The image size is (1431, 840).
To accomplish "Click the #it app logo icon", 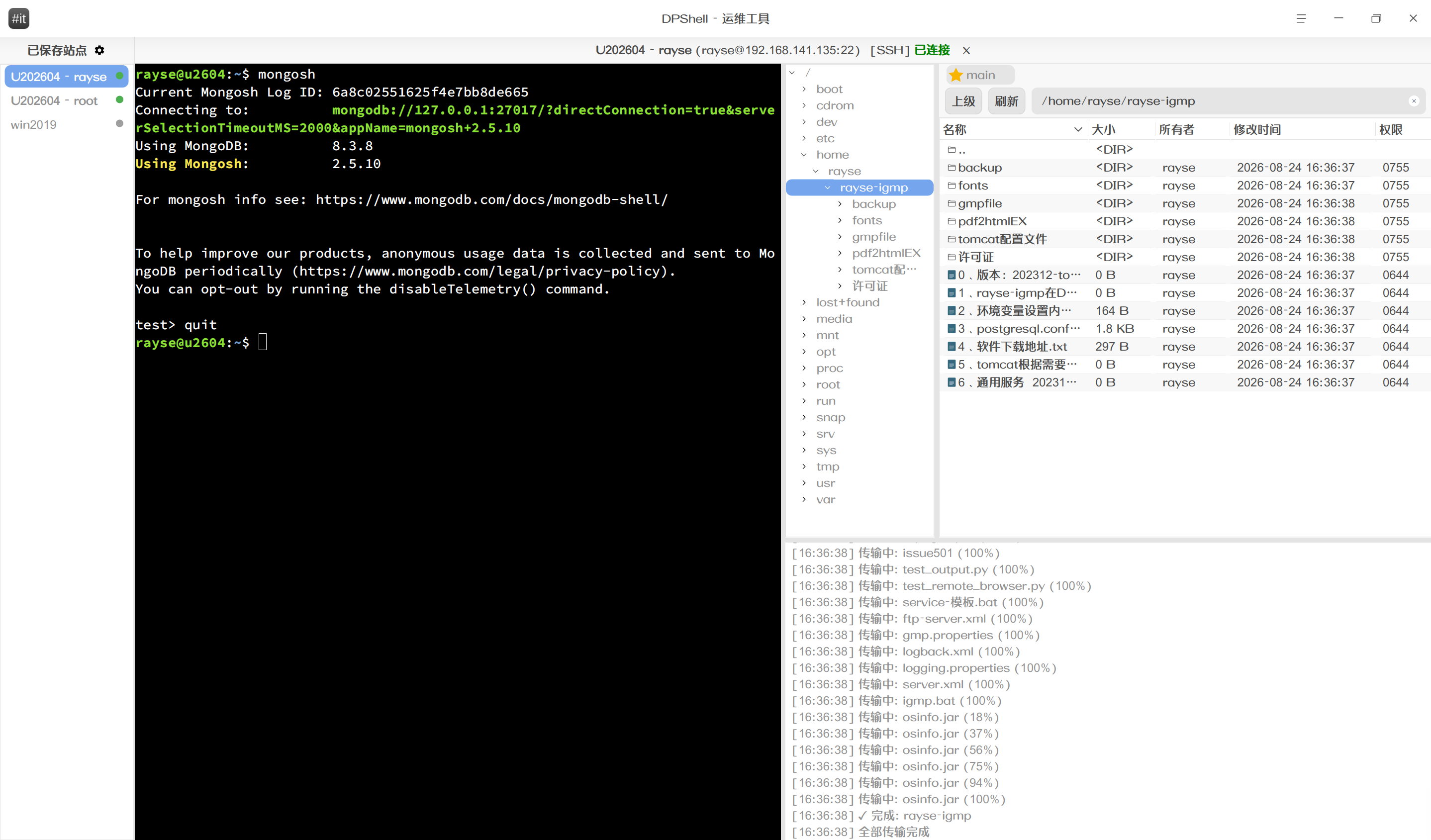I will (x=19, y=18).
